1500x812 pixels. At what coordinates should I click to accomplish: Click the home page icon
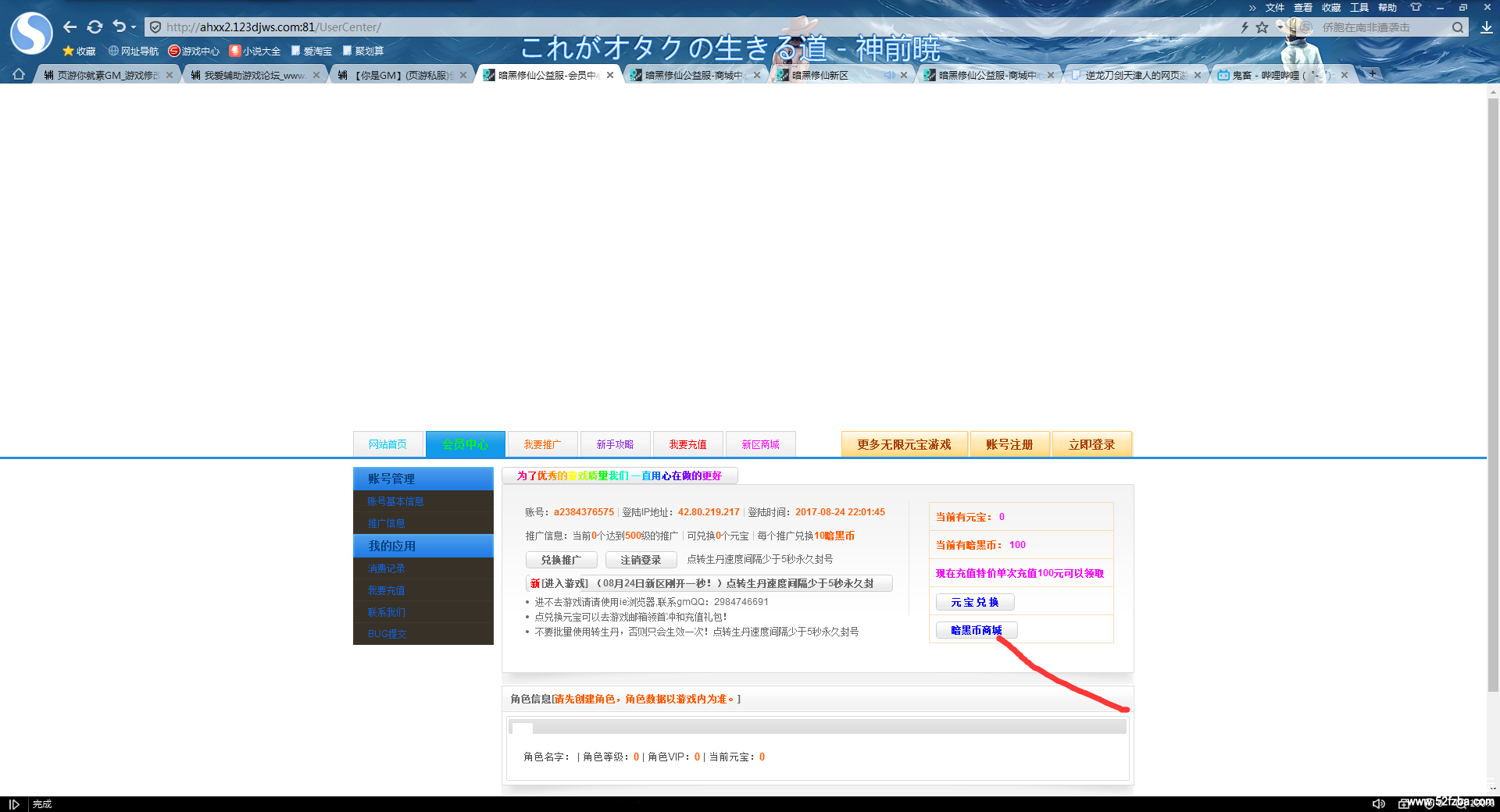19,74
